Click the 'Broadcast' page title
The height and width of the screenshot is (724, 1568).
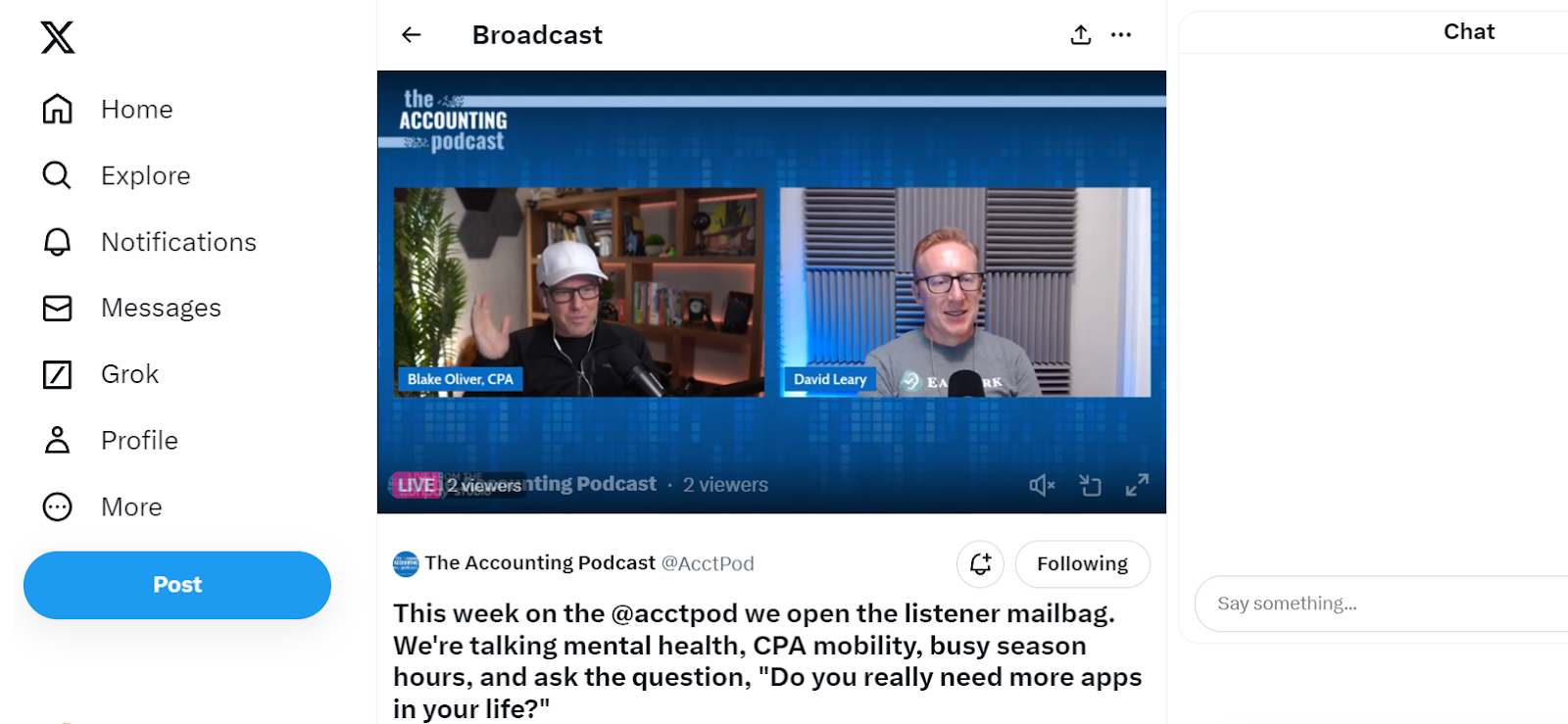pos(537,35)
